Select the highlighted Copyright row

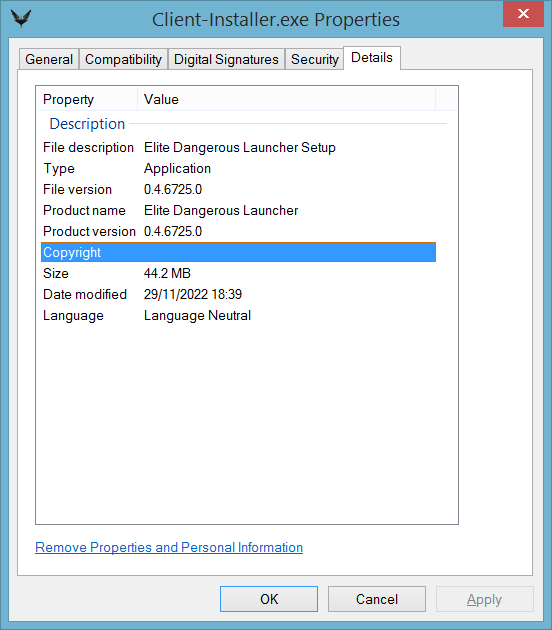238,252
